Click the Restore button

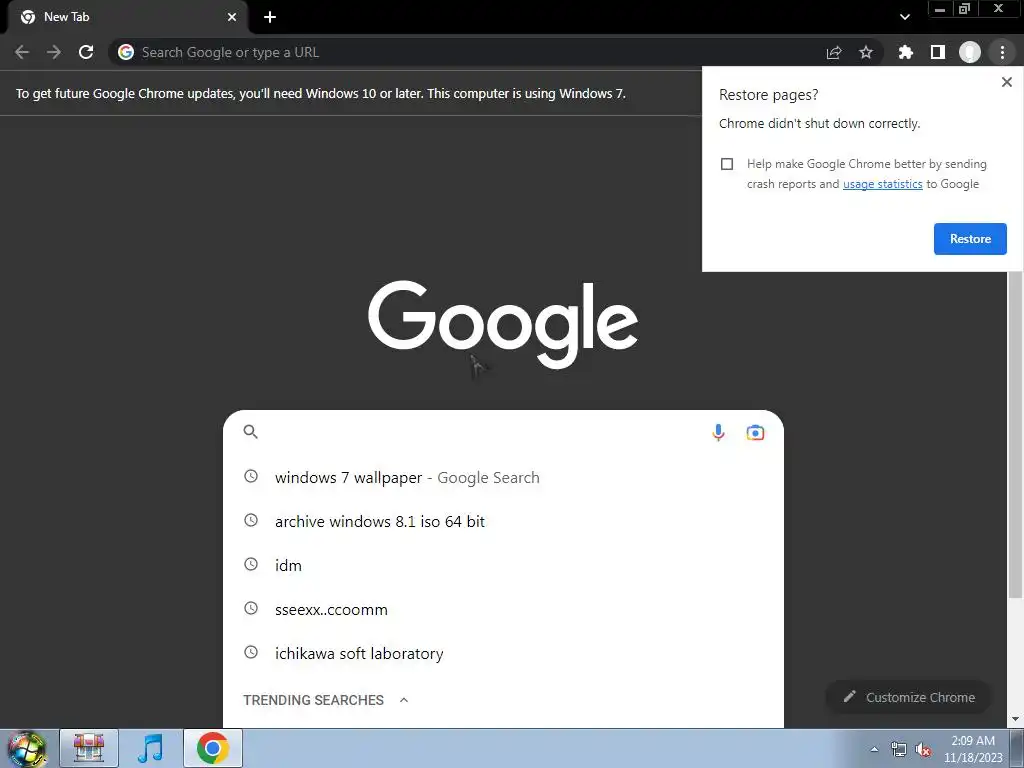tap(970, 239)
